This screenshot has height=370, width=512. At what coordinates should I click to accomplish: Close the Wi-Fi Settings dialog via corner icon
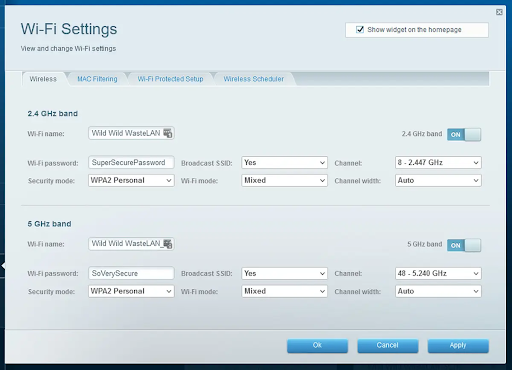tap(499, 12)
